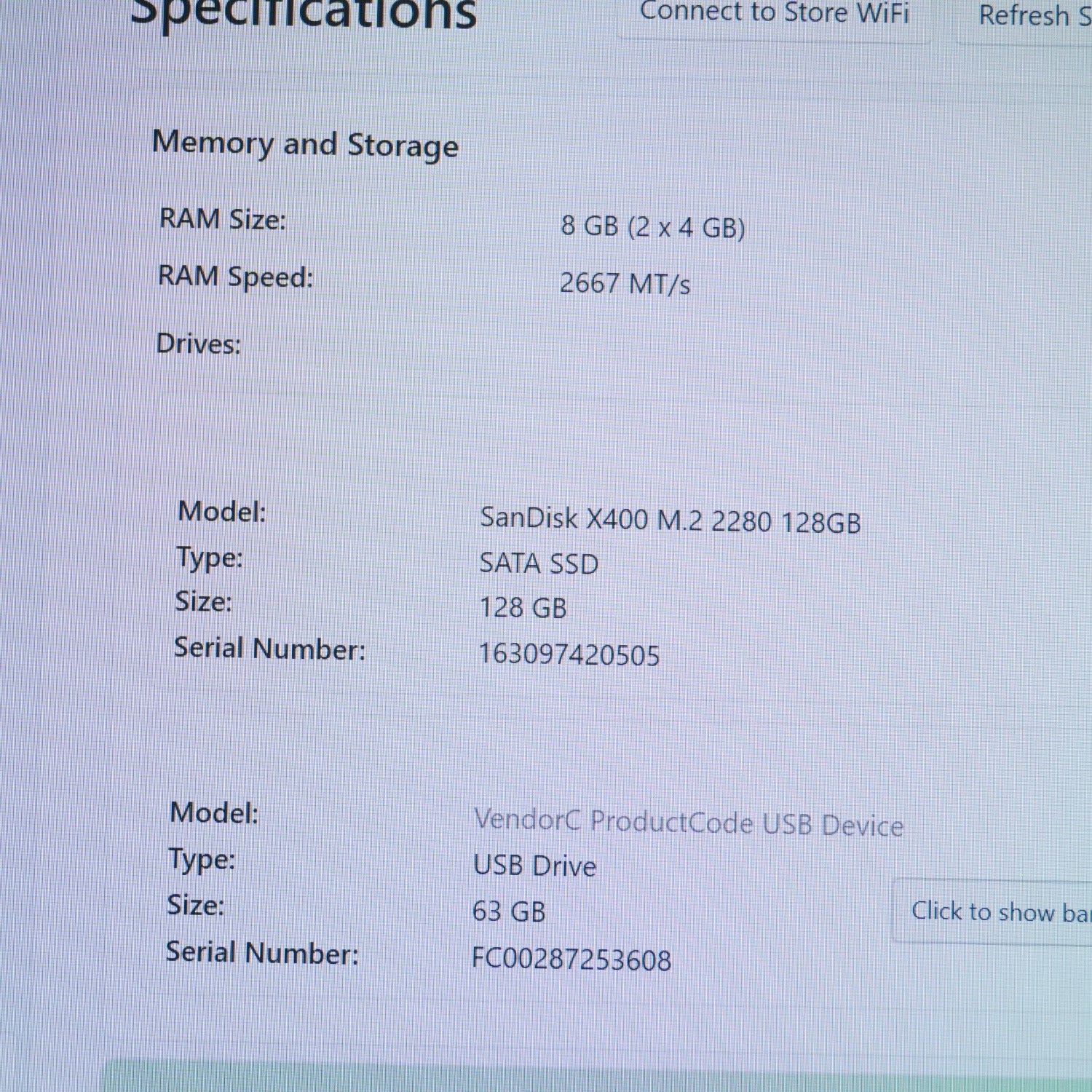Select the RAM Speed label
Screen dimensions: 1092x1092
235,277
